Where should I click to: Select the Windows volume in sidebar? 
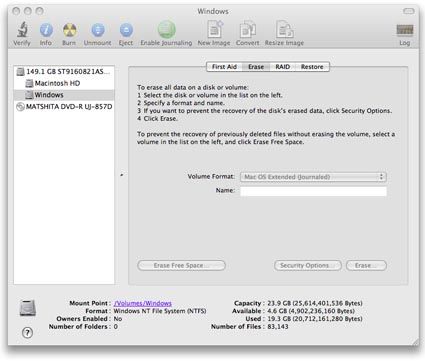tap(64, 95)
